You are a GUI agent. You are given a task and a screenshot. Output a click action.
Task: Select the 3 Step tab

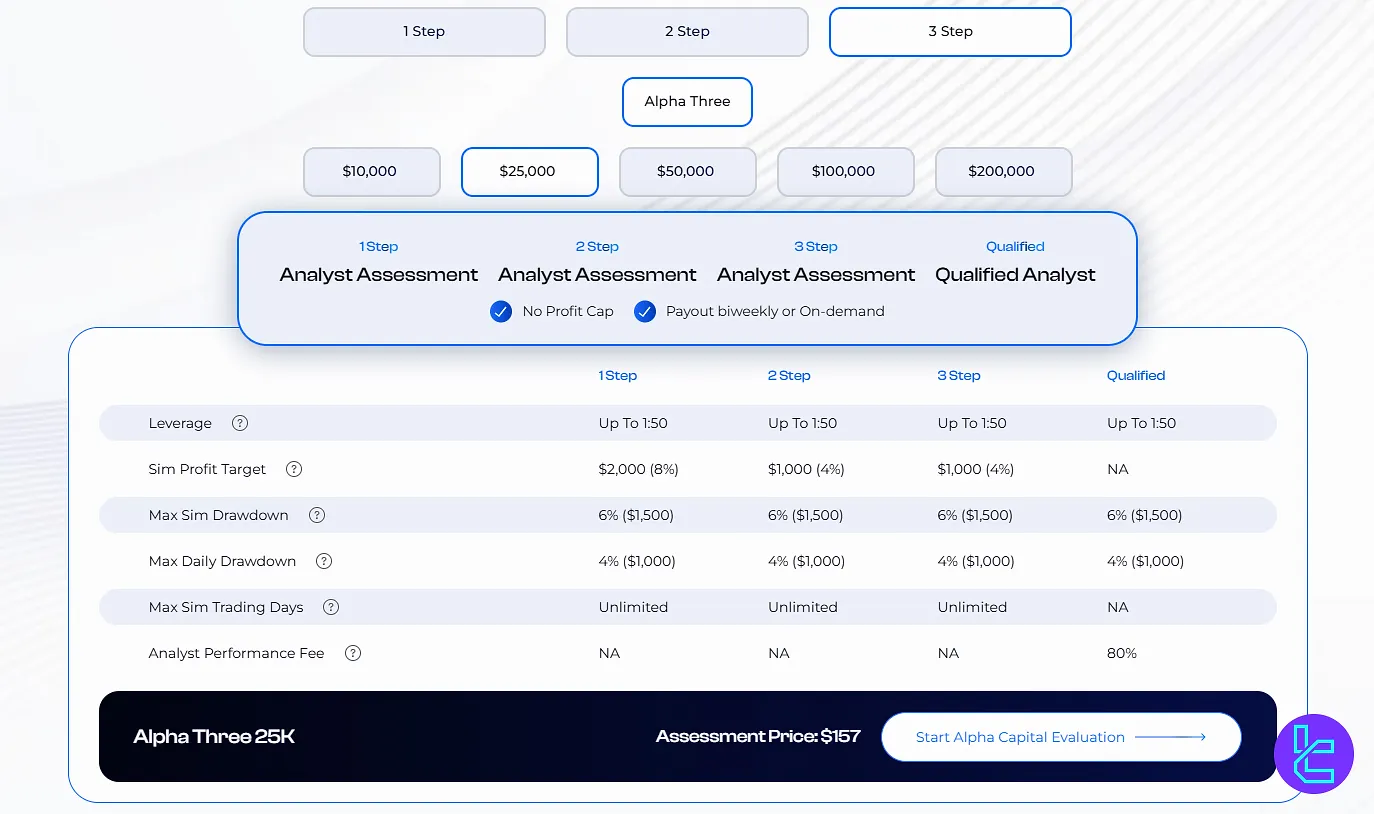[x=950, y=32]
